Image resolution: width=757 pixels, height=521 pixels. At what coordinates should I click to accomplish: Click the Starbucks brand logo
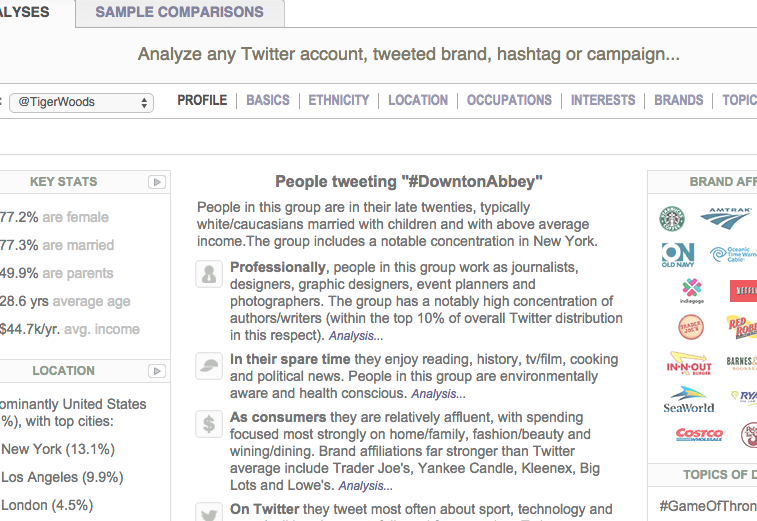click(672, 218)
